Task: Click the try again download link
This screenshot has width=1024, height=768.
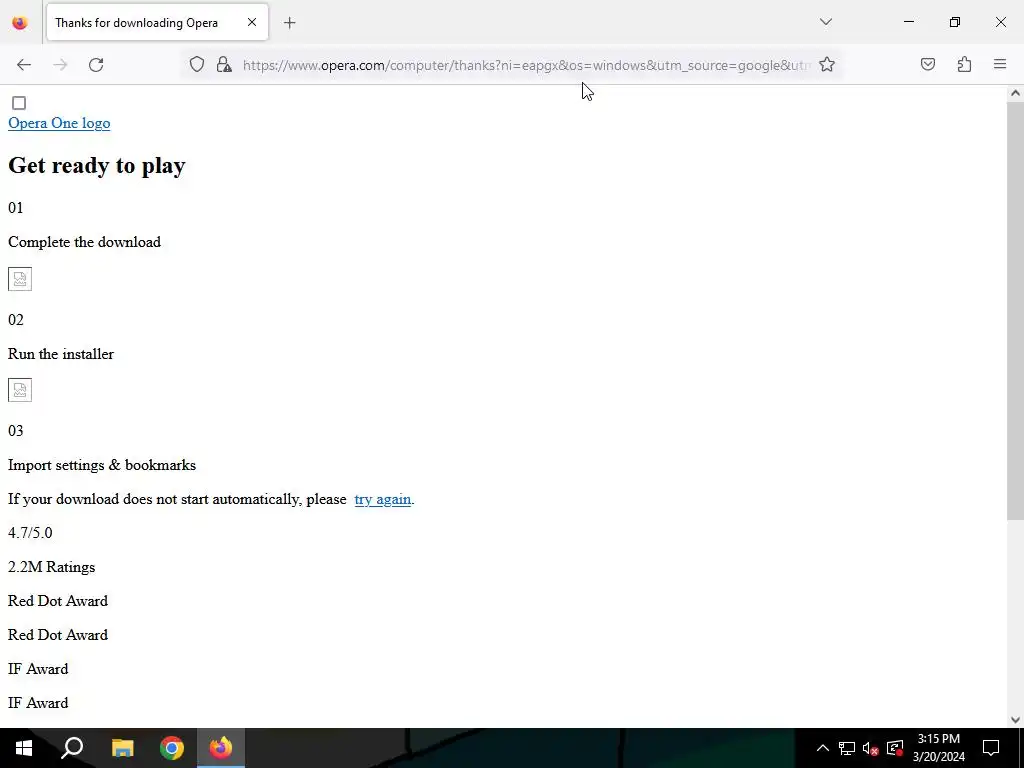Action: click(383, 500)
